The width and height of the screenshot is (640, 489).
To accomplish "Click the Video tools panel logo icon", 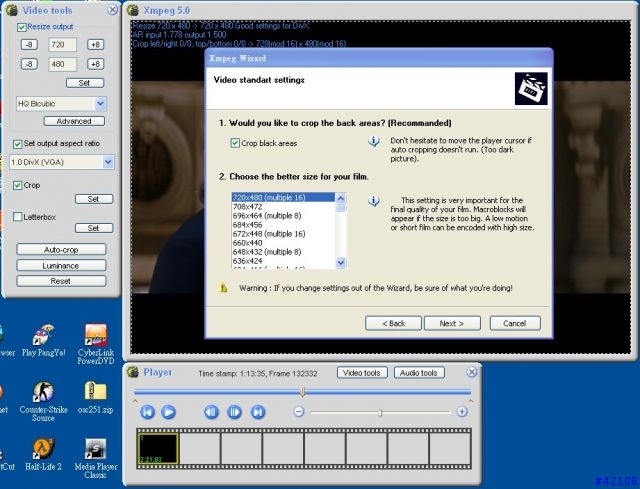I will (x=12, y=10).
